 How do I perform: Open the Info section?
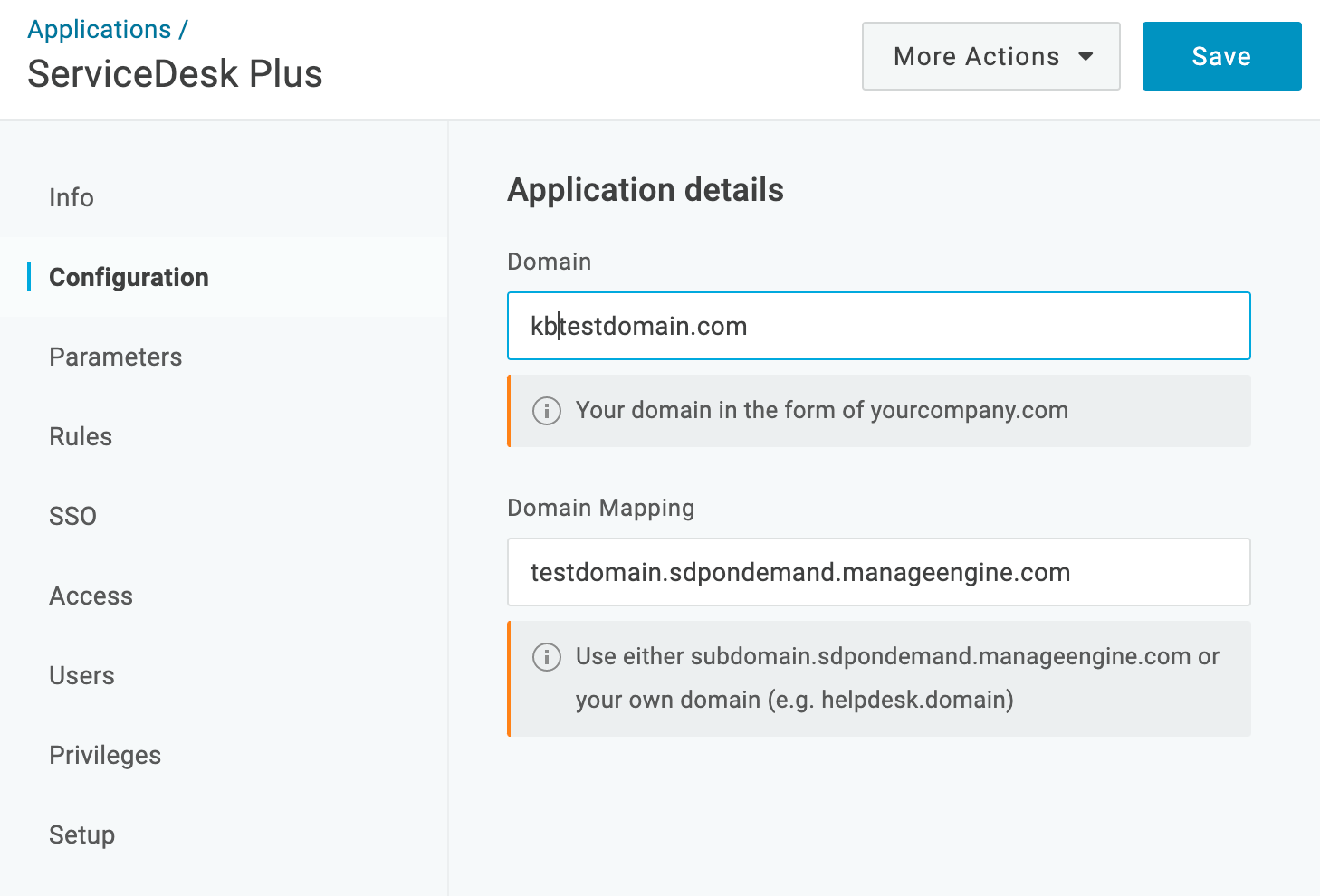(x=71, y=197)
